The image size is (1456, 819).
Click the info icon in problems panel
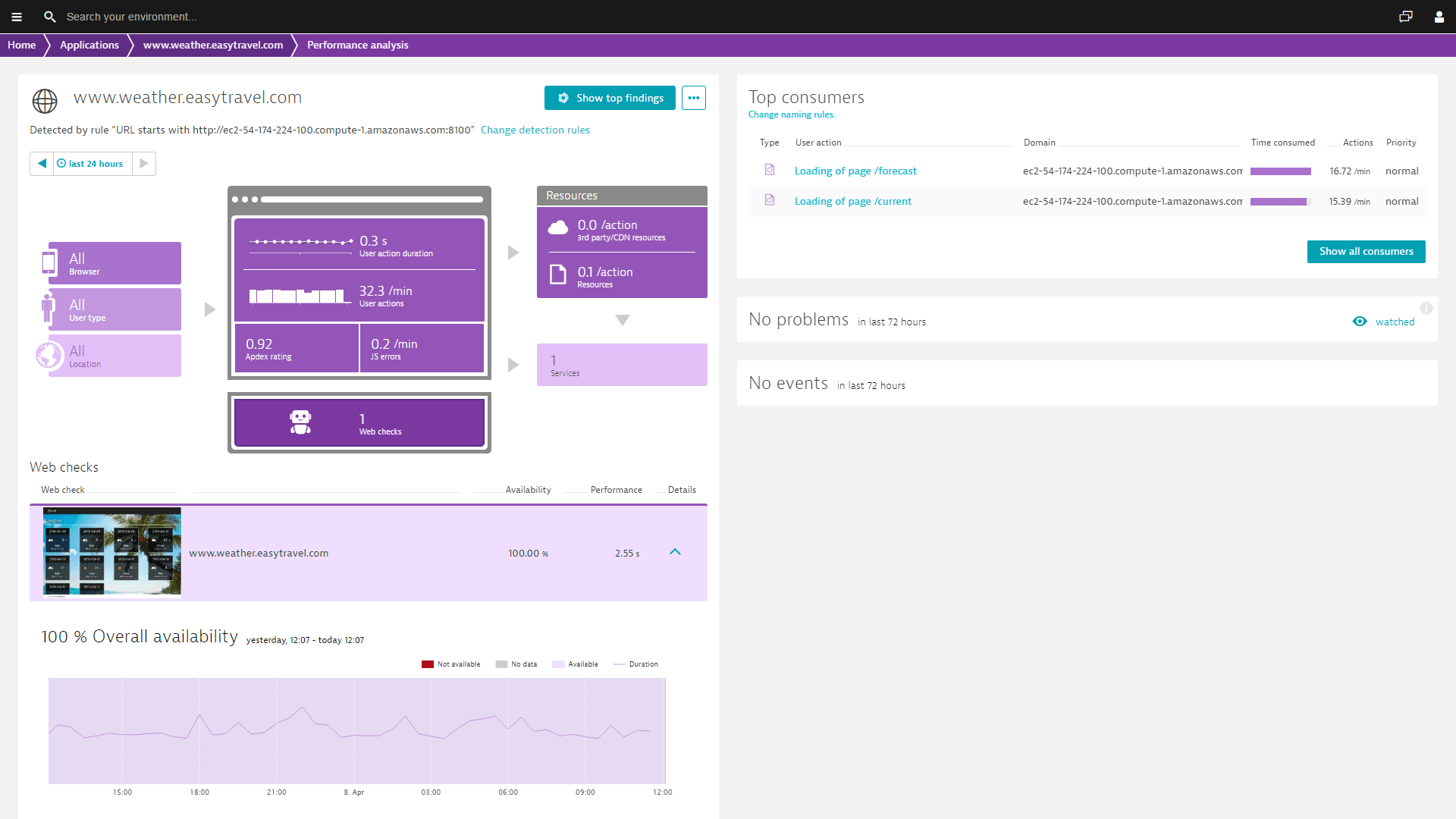[x=1426, y=308]
